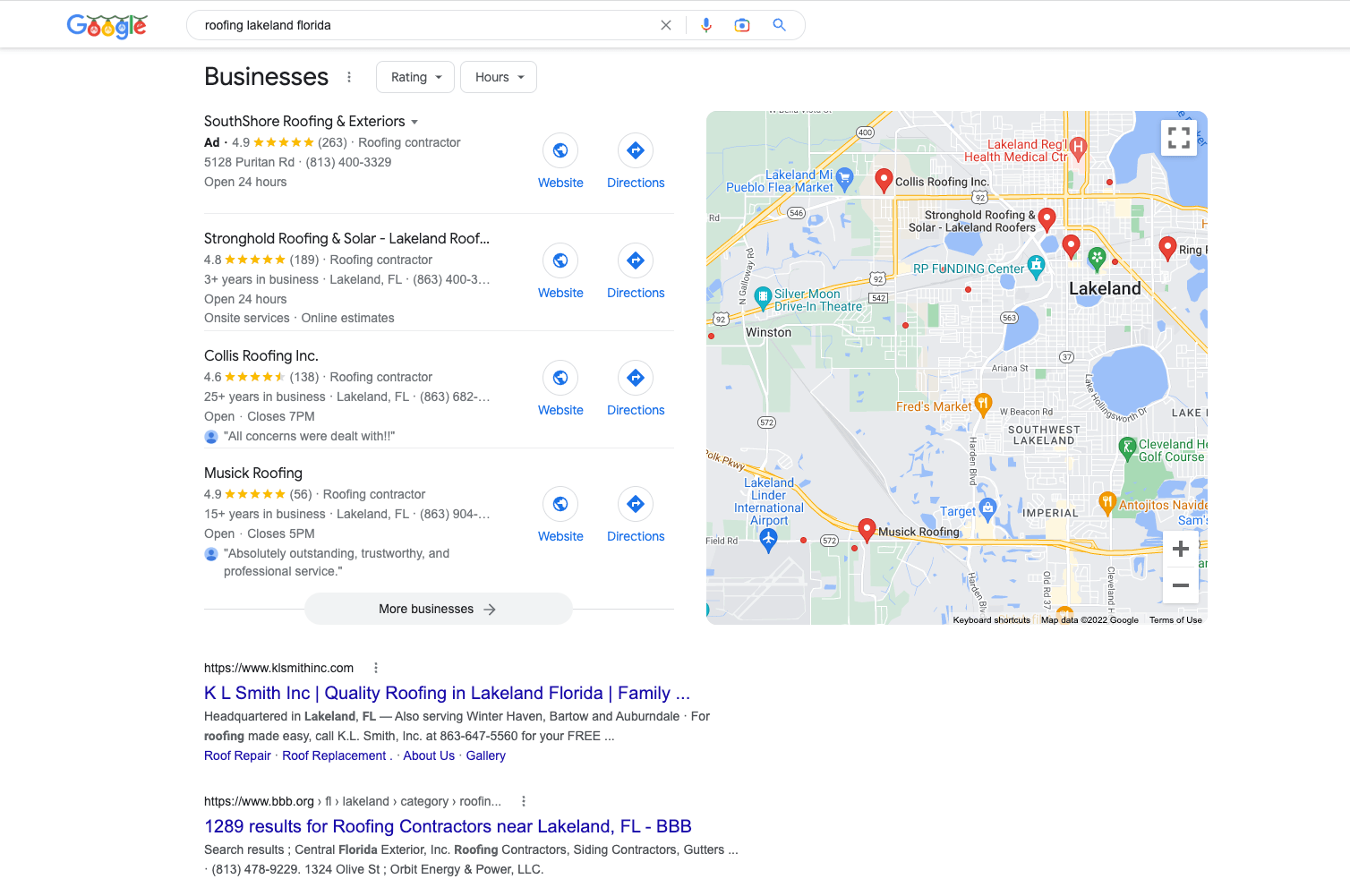Zoom in on the map
Viewport: 1350px width, 896px height.
pyautogui.click(x=1181, y=549)
